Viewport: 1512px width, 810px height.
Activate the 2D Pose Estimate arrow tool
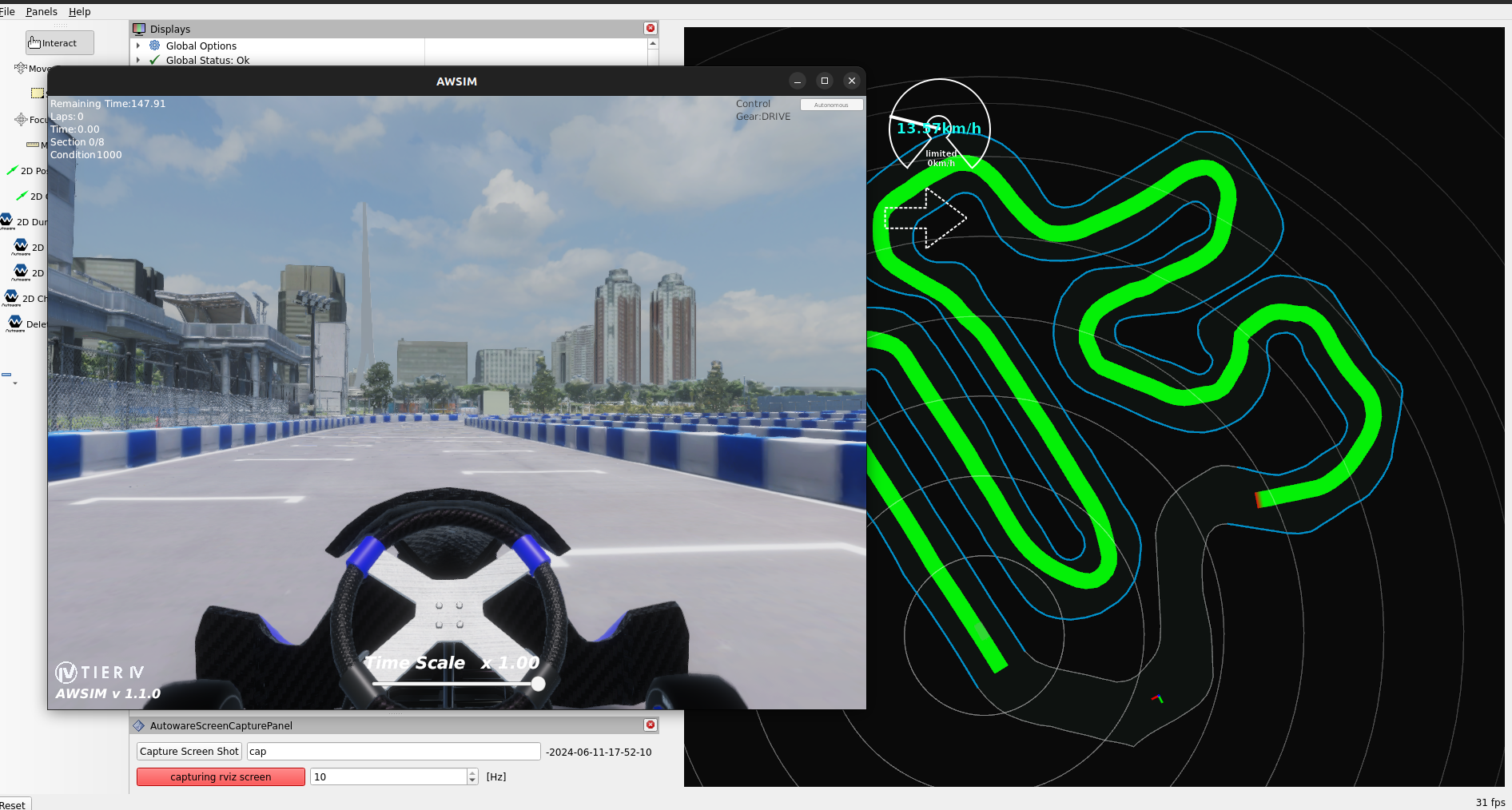pyautogui.click(x=12, y=171)
